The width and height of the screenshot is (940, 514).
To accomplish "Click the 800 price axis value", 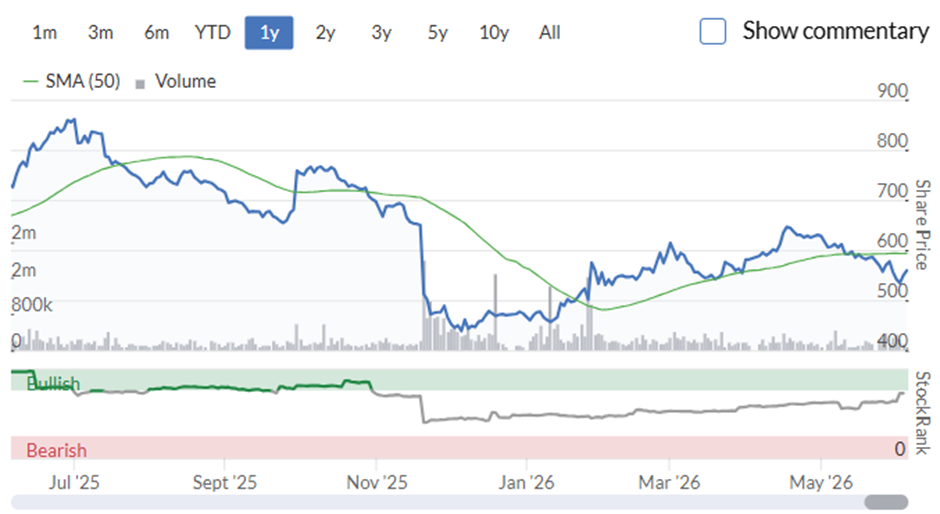I will tap(892, 141).
